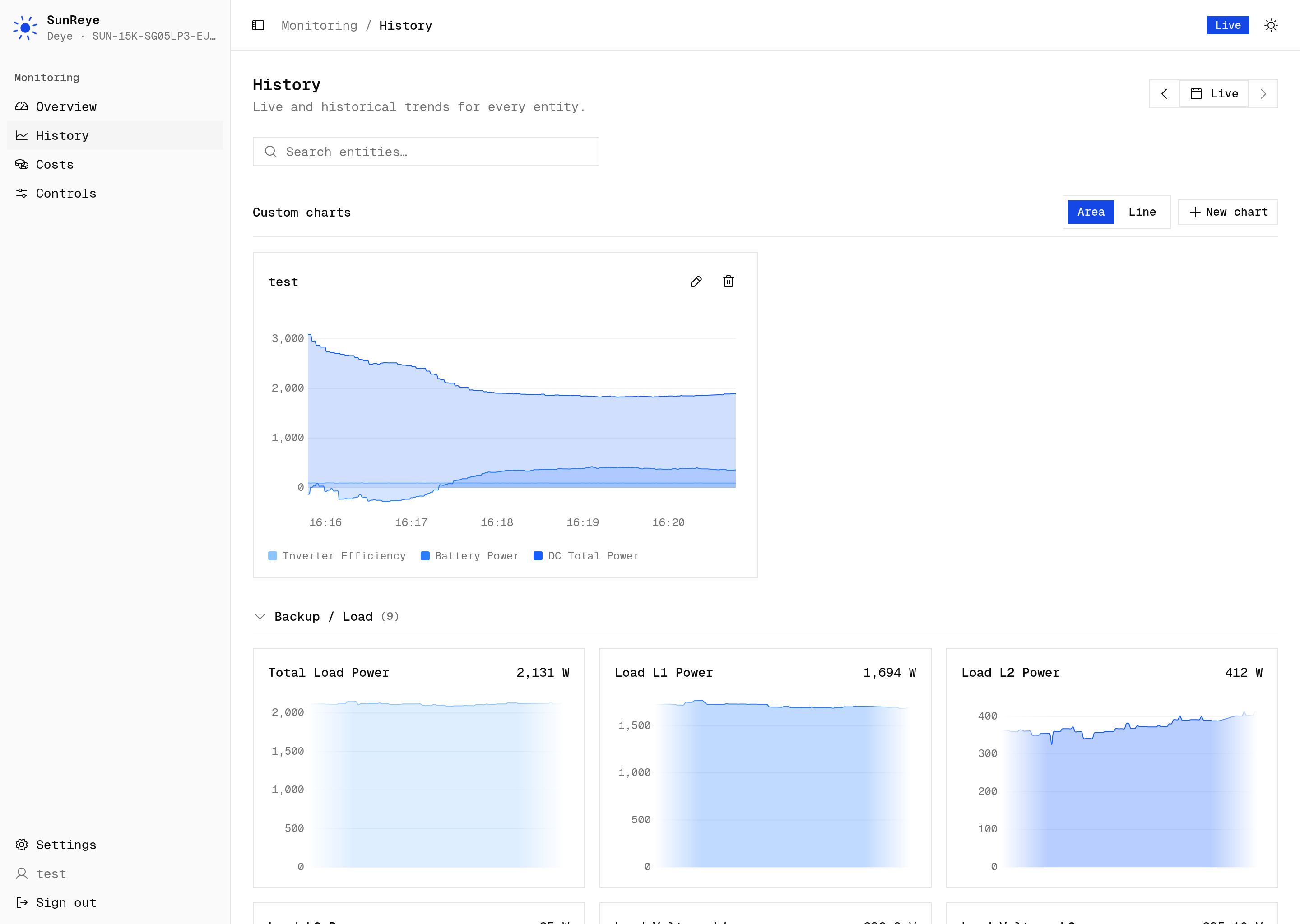This screenshot has width=1300, height=924.
Task: Select the Area chart style
Action: click(1091, 212)
